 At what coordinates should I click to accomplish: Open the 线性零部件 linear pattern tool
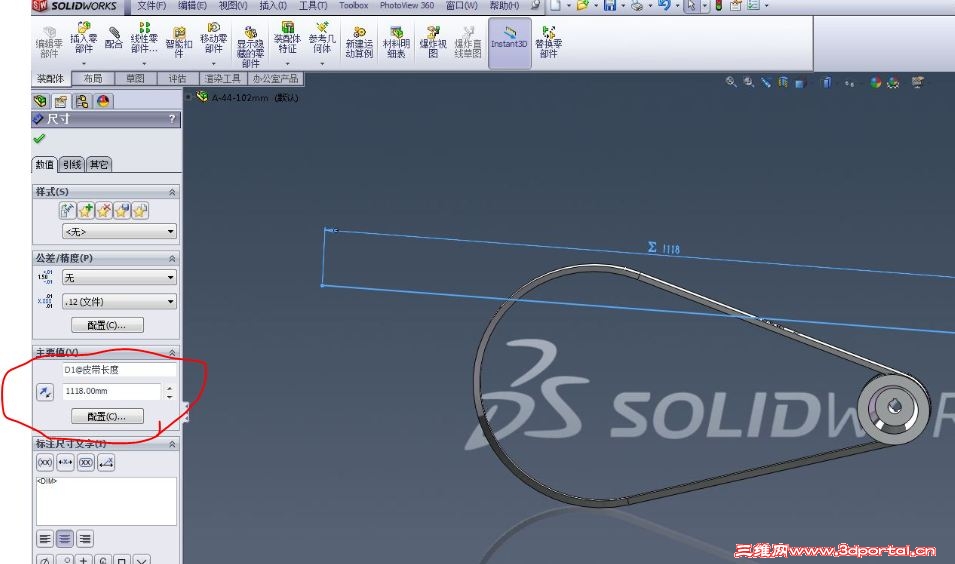(144, 38)
